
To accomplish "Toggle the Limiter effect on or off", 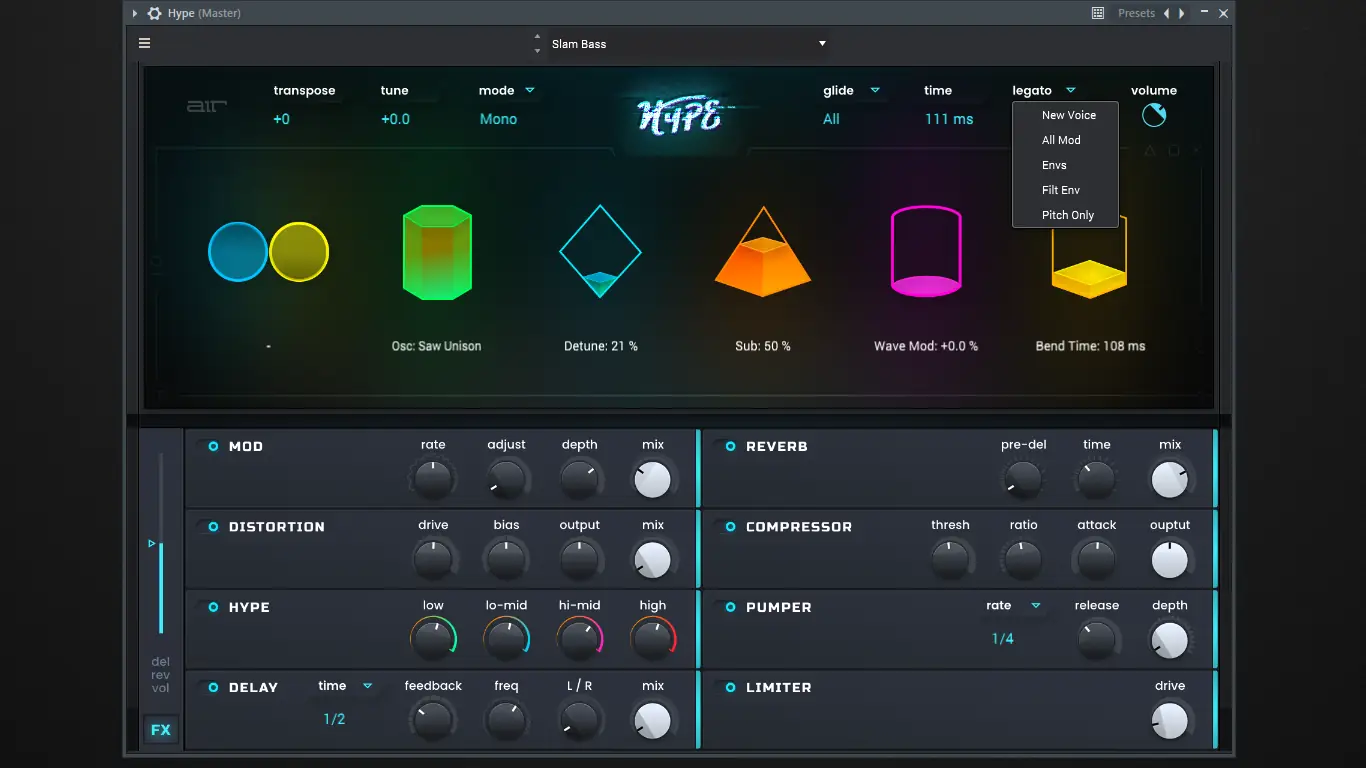I will [x=730, y=687].
